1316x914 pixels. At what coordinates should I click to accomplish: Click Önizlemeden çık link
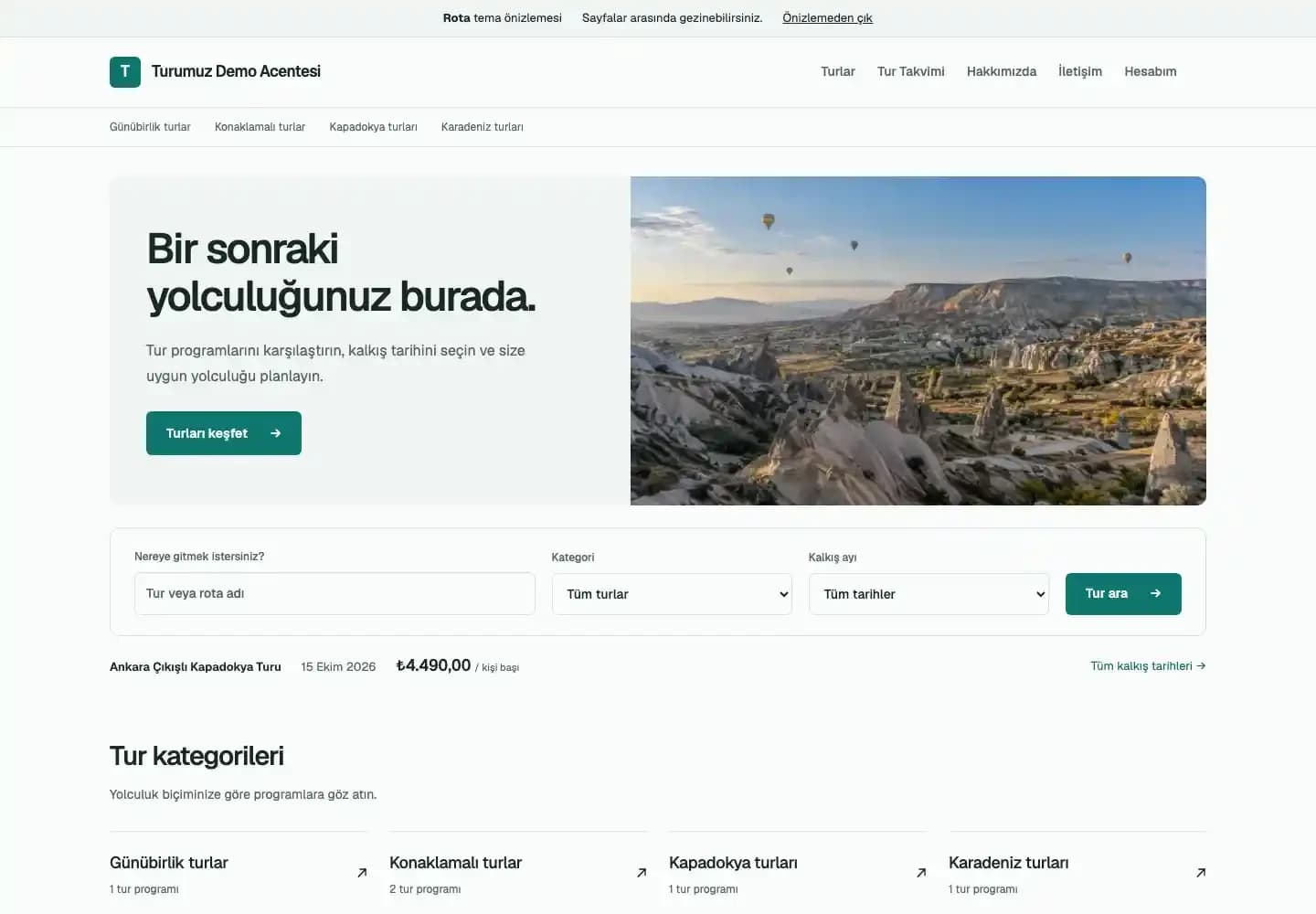coord(827,18)
